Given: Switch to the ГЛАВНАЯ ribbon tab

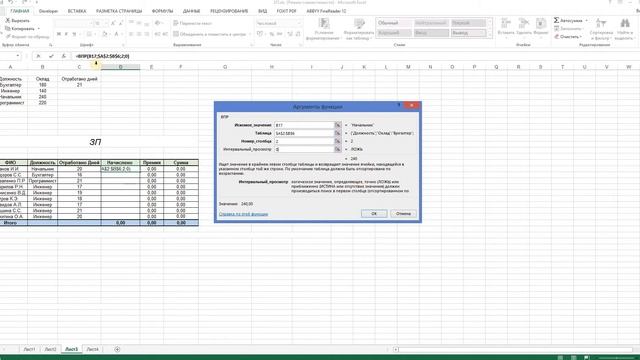Looking at the screenshot, I should click(20, 11).
